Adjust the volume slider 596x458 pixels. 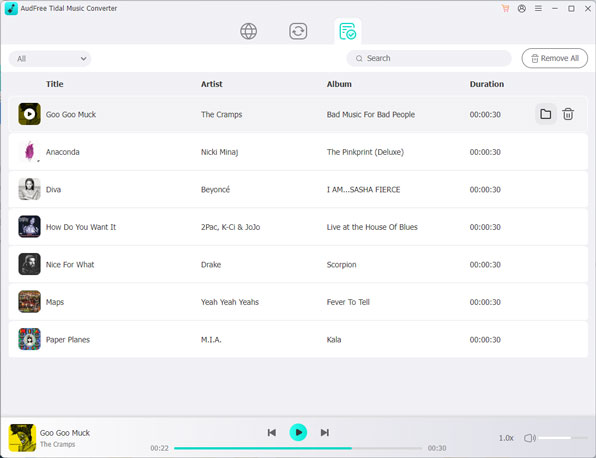[x=563, y=438]
